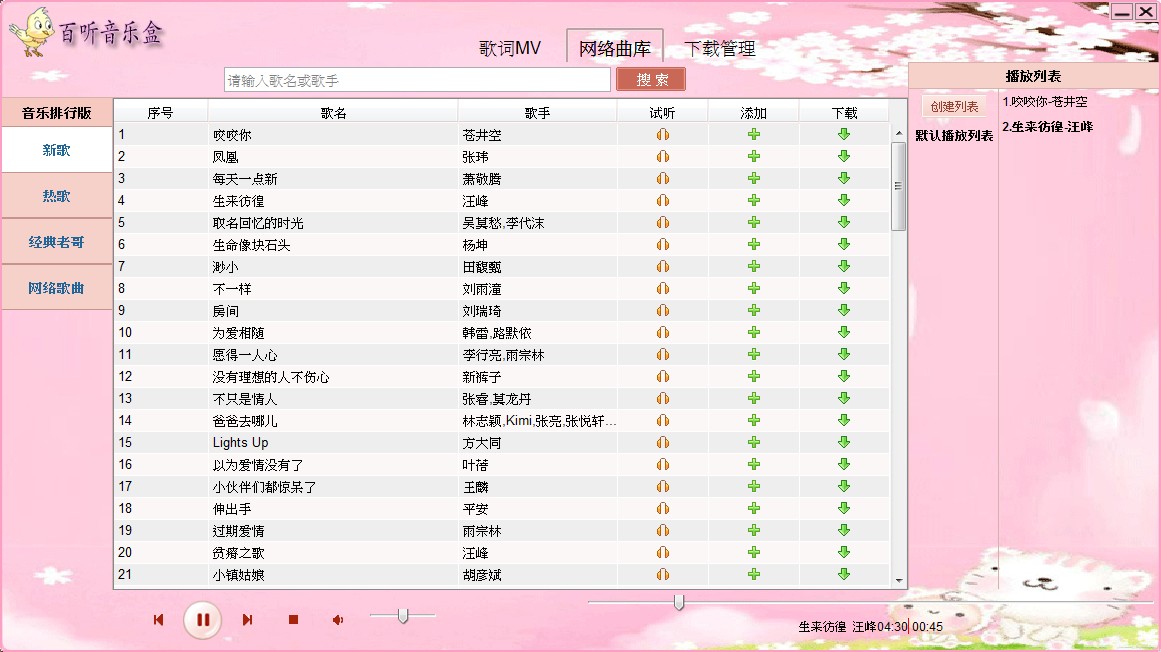
Task: Preview the song 渺小
Action: [x=662, y=266]
